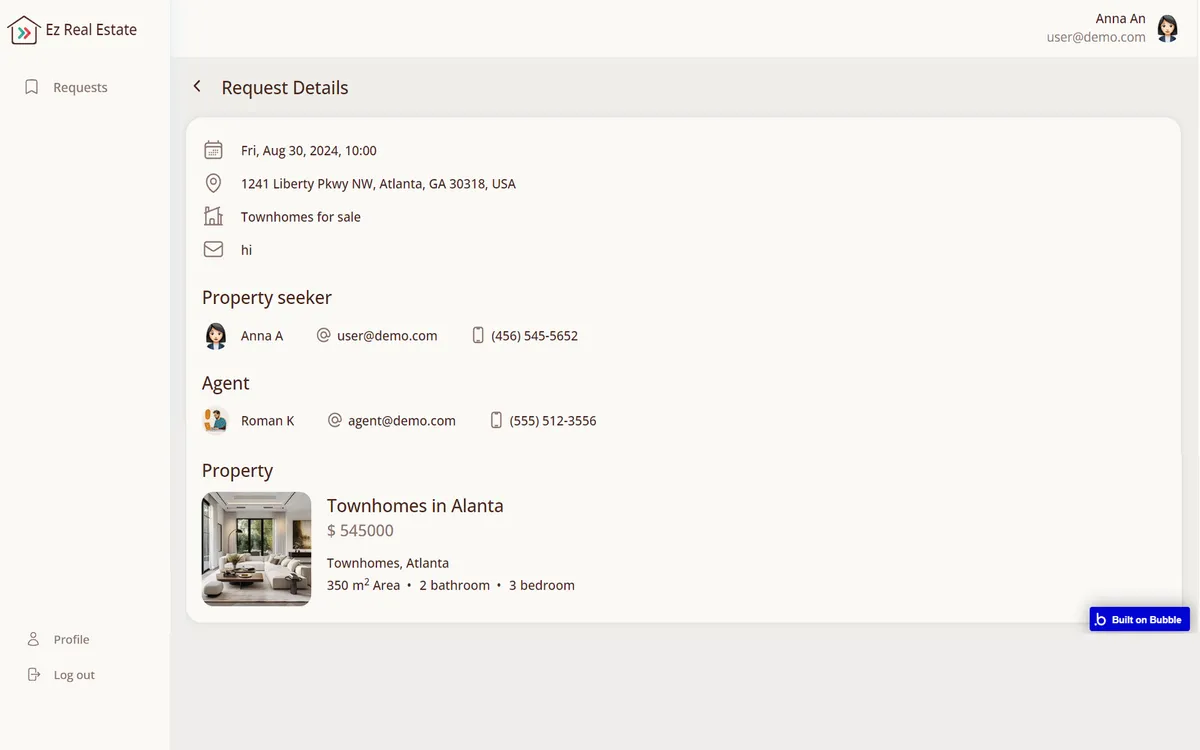Click the Agent section heading
This screenshot has height=750, width=1200.
point(226,383)
